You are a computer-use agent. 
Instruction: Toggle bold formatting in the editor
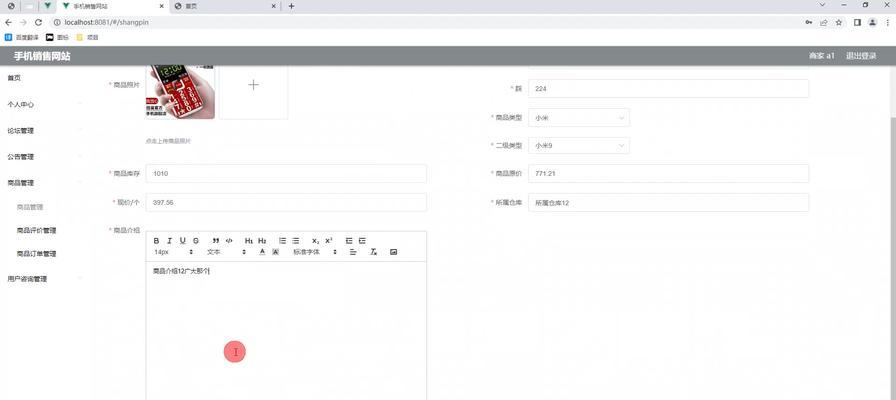157,241
